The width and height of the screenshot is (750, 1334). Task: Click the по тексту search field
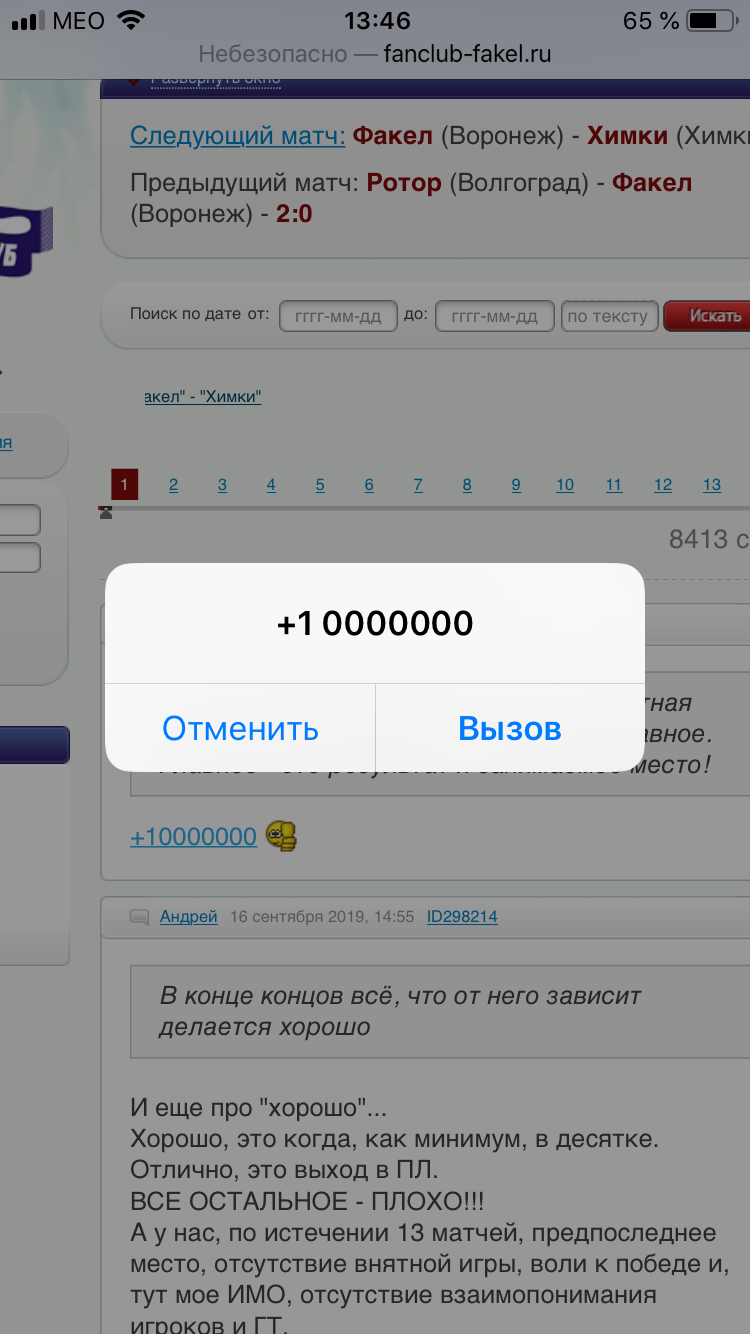point(609,316)
